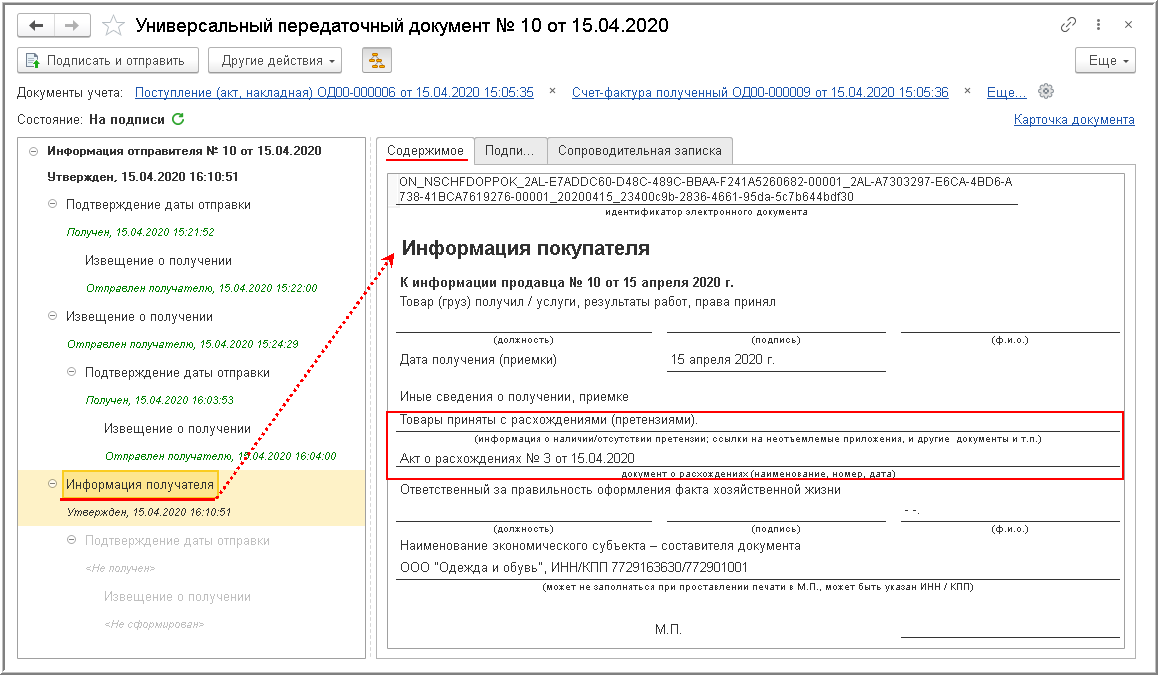Click Подписать и отправить button
The height and width of the screenshot is (675, 1158).
coord(108,61)
